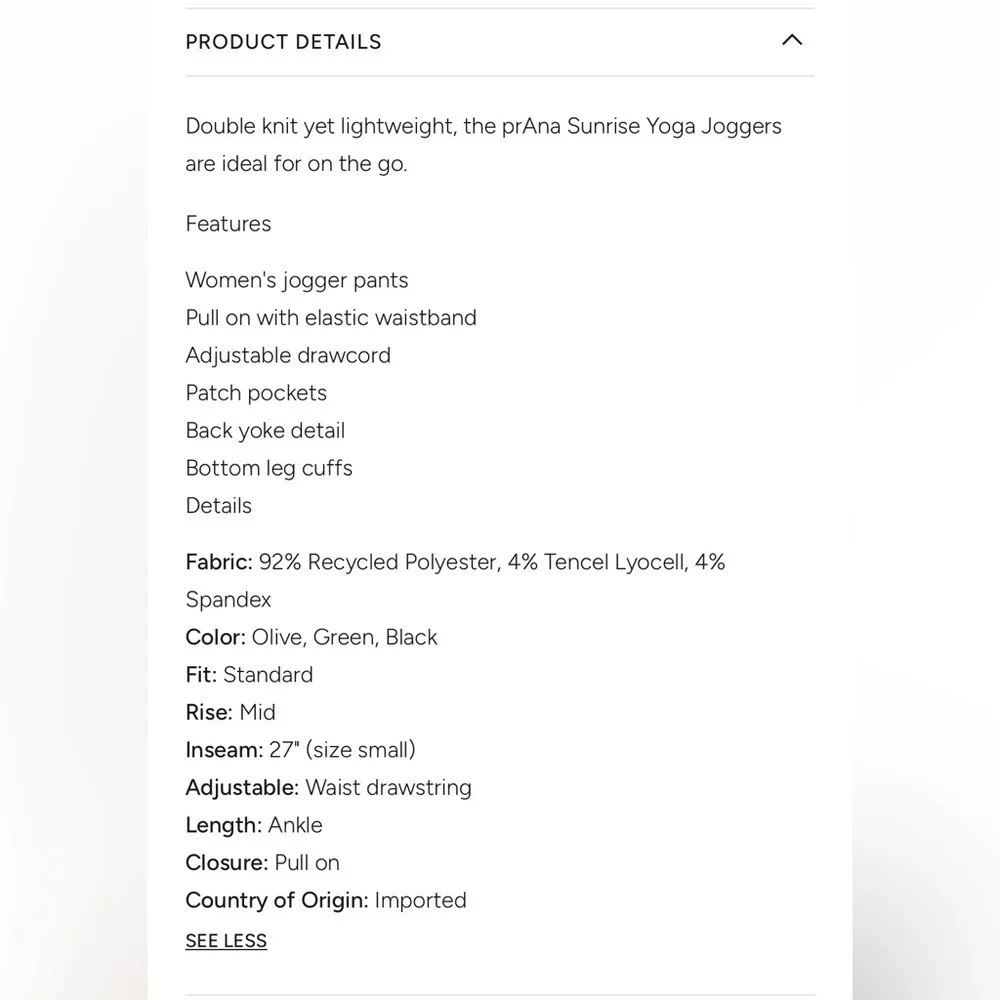Click the "Adjustable drawcord" feature line
The width and height of the screenshot is (1000, 1000).
click(288, 356)
